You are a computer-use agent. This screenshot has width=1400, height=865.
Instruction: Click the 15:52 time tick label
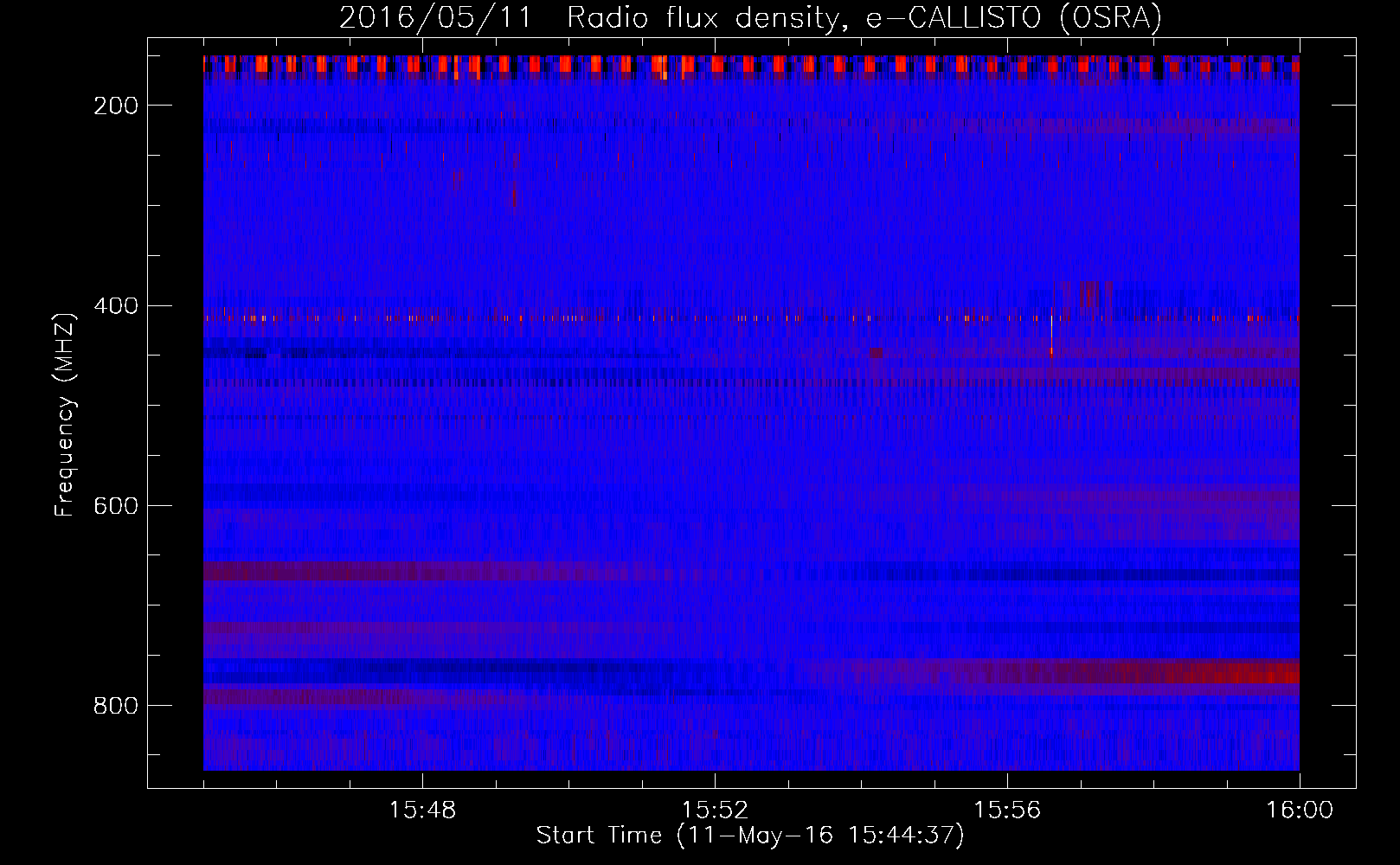pyautogui.click(x=715, y=811)
